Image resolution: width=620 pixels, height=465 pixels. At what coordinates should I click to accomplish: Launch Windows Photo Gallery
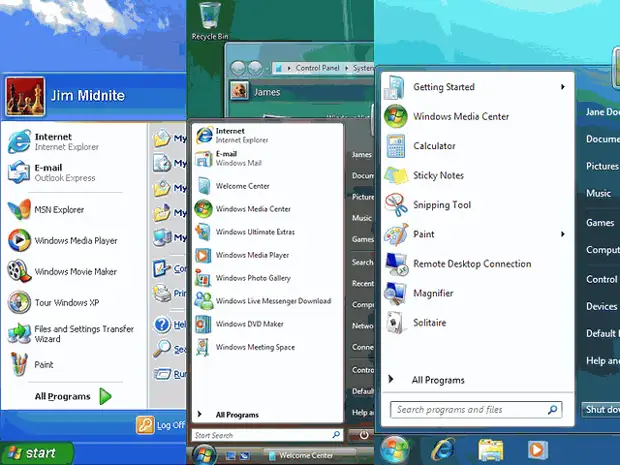point(252,278)
